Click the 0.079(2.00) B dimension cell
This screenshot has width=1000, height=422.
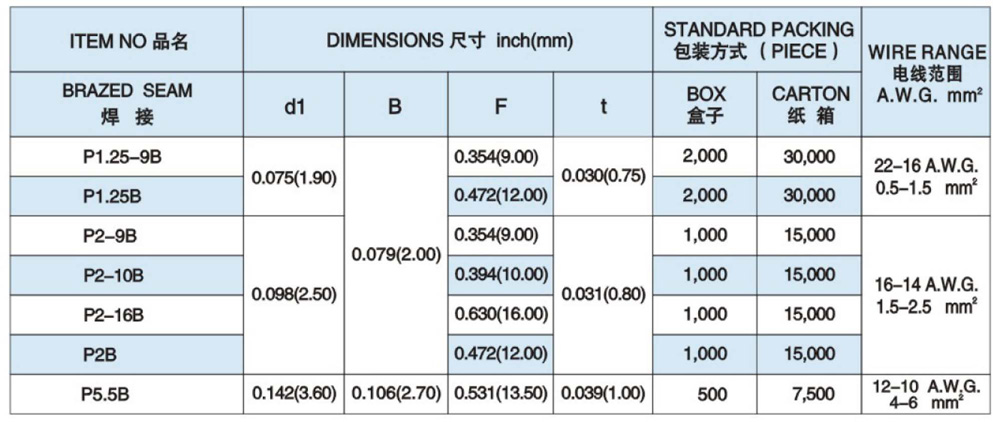[396, 255]
